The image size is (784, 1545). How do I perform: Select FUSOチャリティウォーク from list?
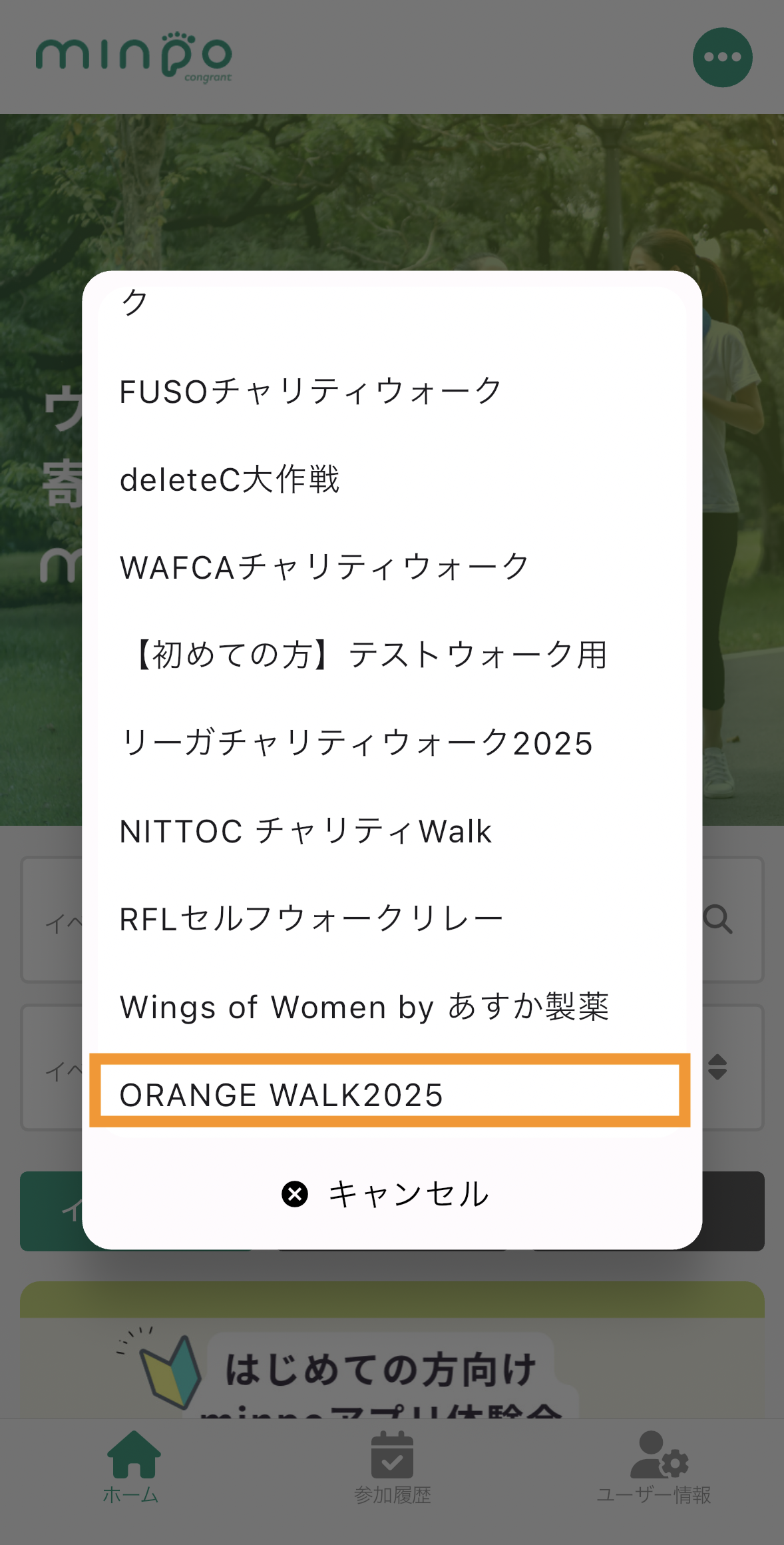(x=310, y=392)
